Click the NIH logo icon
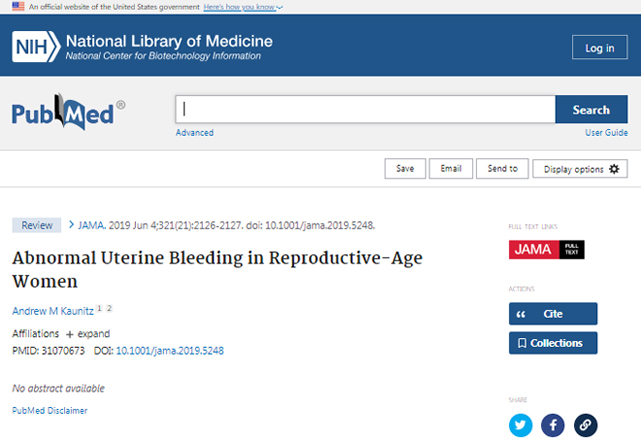 click(x=36, y=47)
